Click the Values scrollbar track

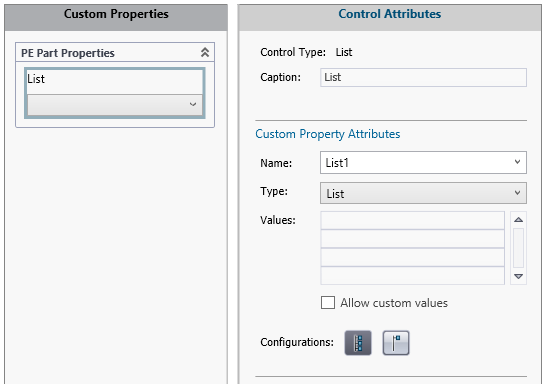click(518, 248)
